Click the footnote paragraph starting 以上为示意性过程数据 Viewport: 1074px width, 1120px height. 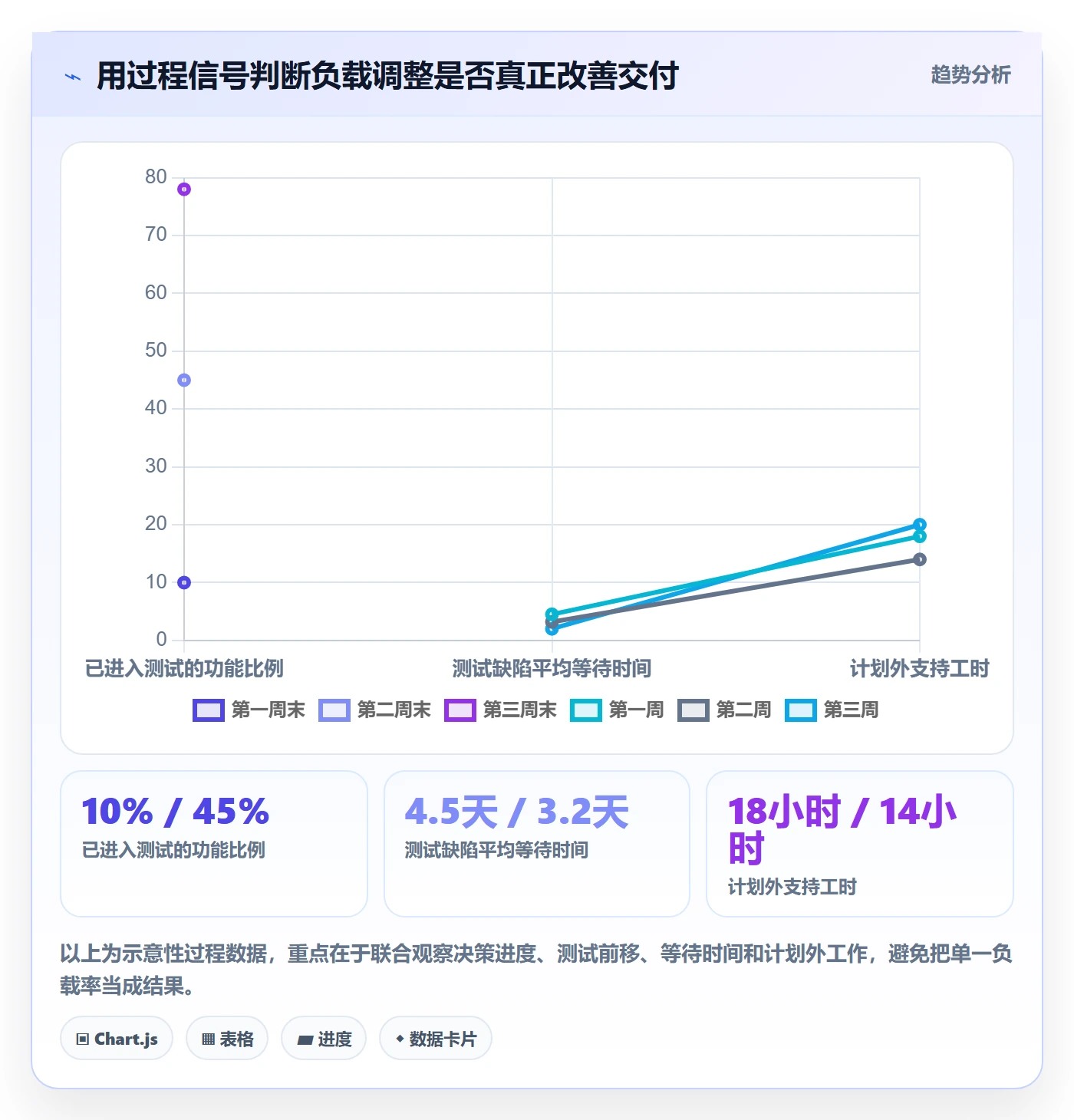pyautogui.click(x=536, y=970)
